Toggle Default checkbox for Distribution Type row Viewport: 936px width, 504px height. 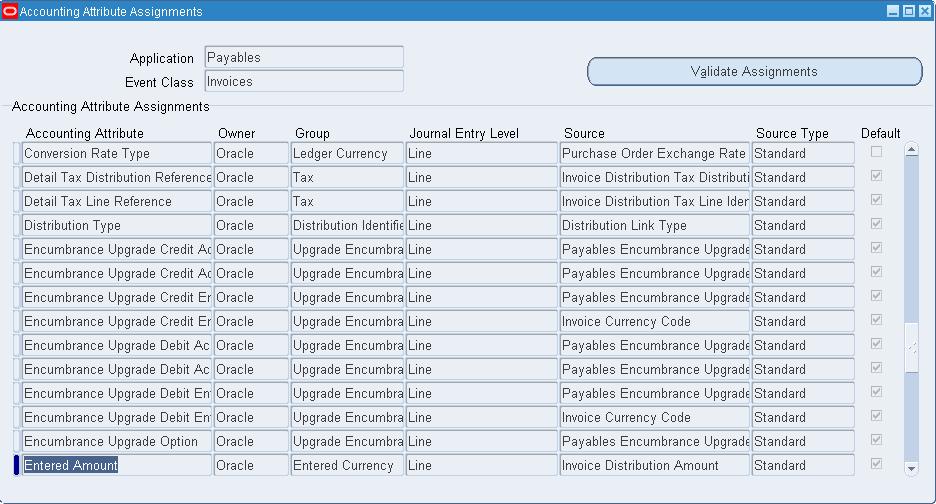pyautogui.click(x=876, y=224)
